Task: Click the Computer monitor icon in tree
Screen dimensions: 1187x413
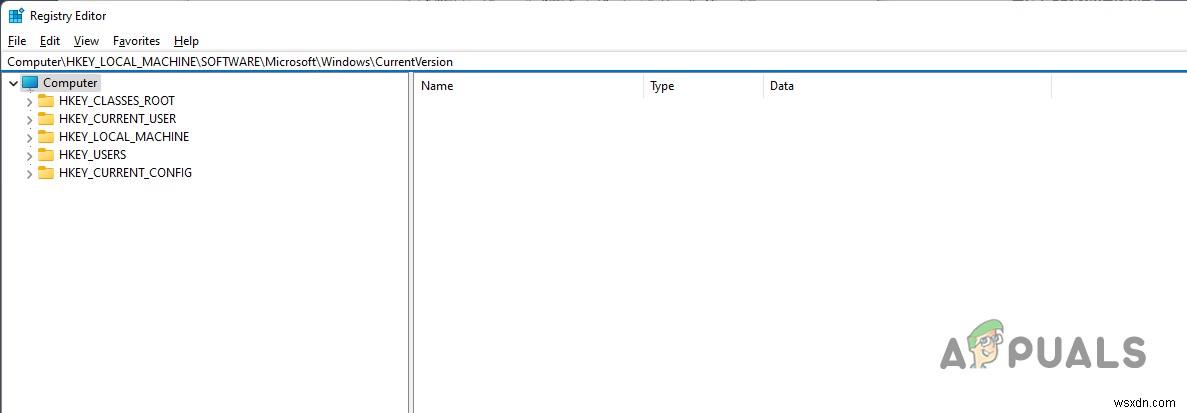Action: tap(30, 82)
